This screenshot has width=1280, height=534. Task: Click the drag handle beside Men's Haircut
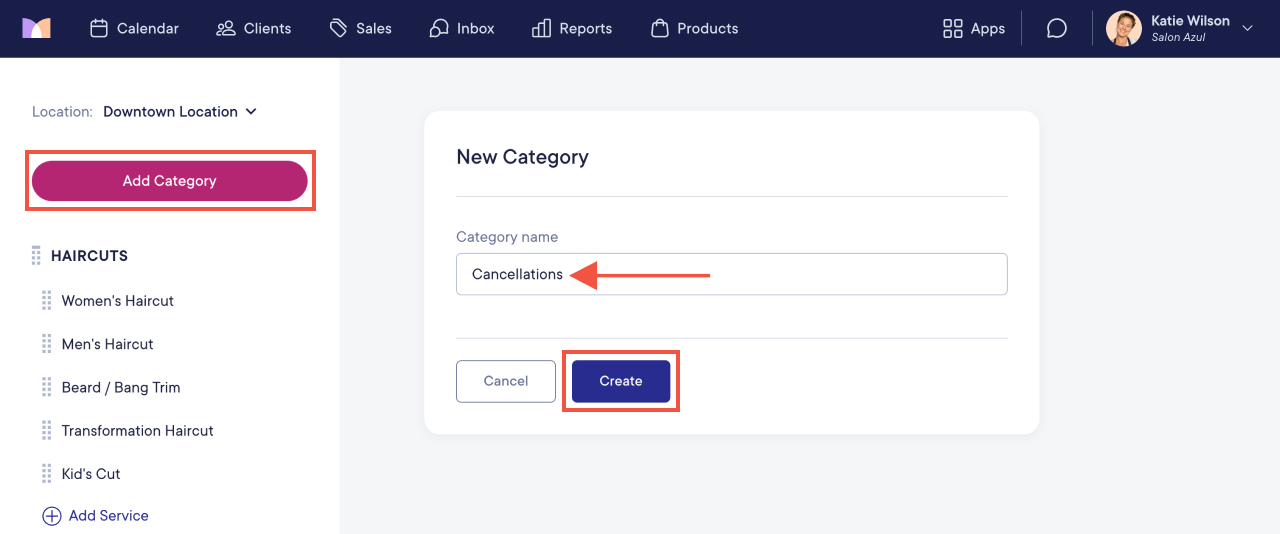46,344
